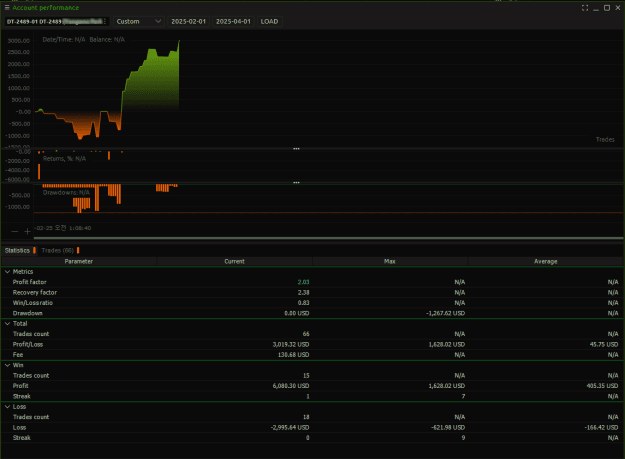Switch to the Statistics tab
625x459 pixels.
(17, 250)
